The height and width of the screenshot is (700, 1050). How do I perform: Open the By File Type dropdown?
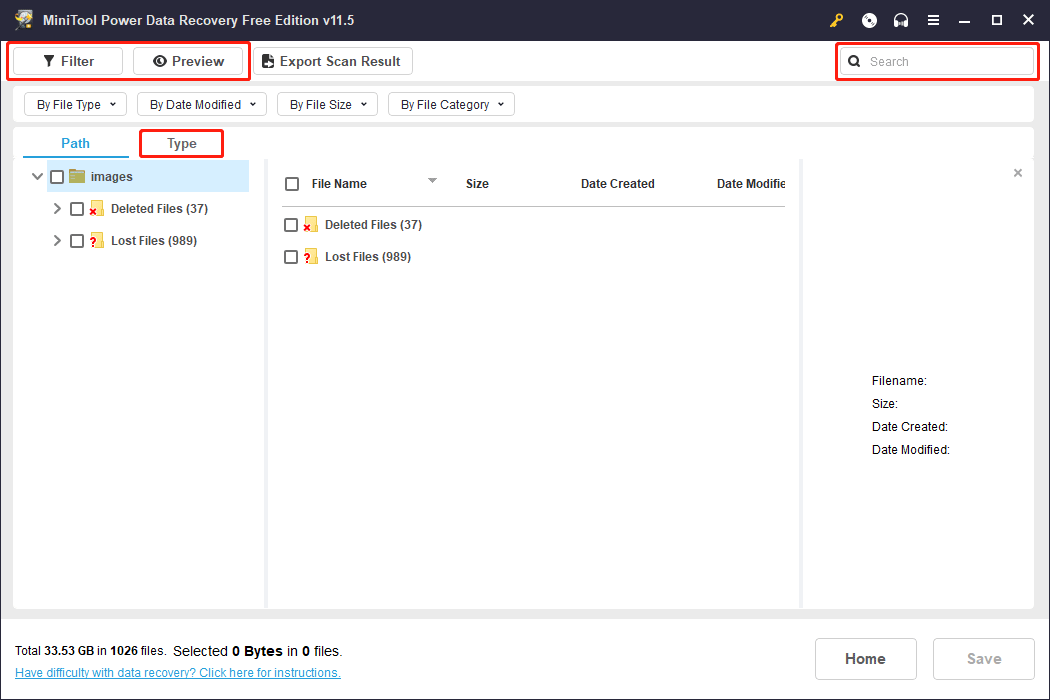coord(75,104)
